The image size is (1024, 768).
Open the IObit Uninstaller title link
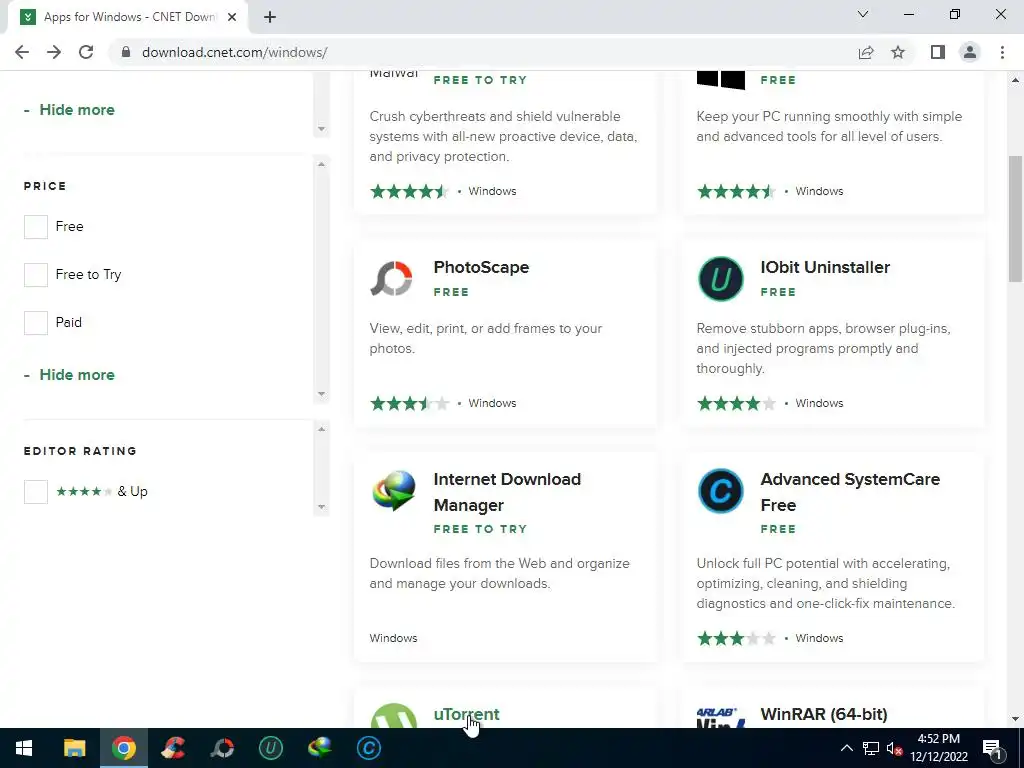tap(825, 267)
